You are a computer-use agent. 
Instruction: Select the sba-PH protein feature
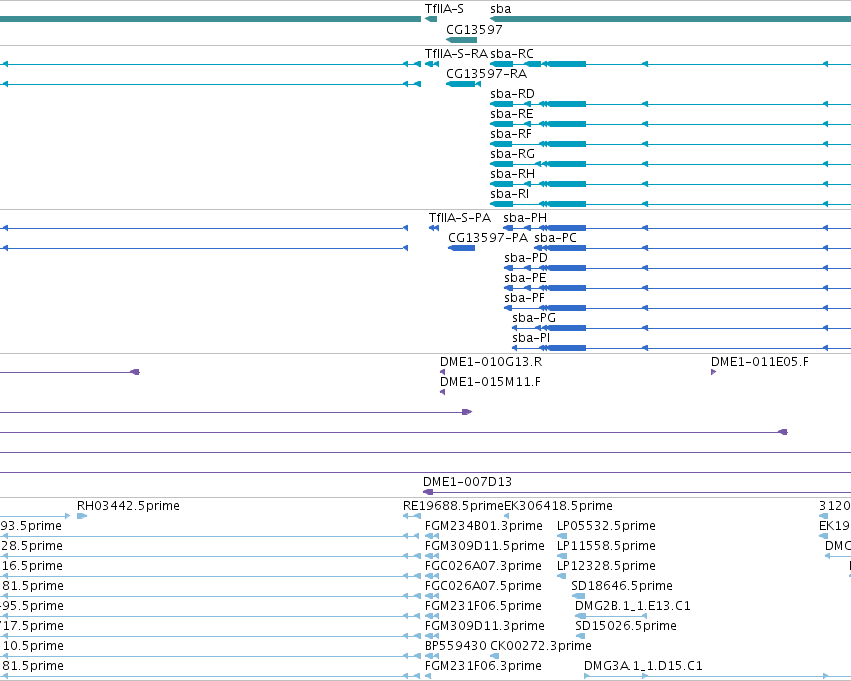pyautogui.click(x=545, y=228)
